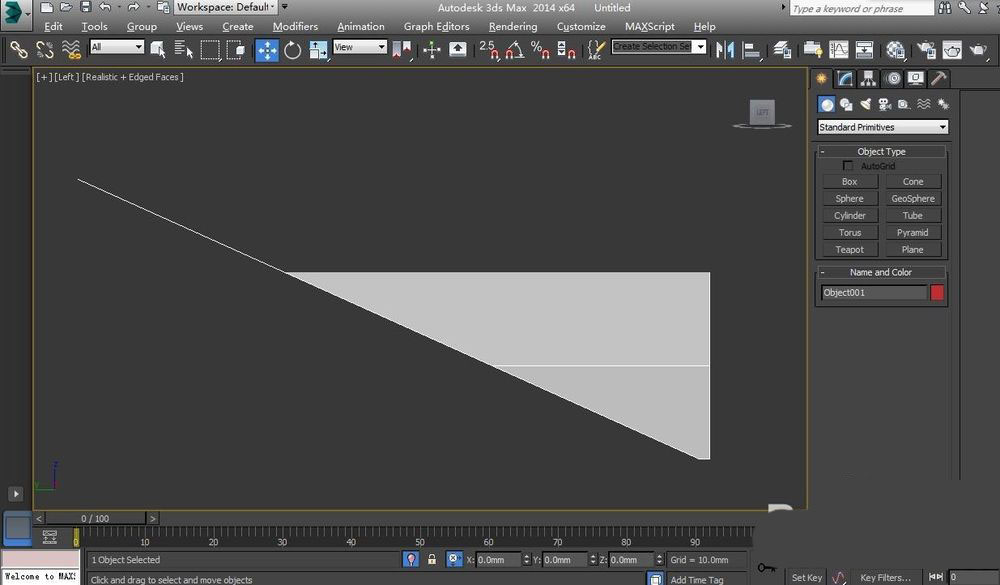This screenshot has width=1000, height=585.
Task: Click the Mirror tool
Action: tap(725, 49)
